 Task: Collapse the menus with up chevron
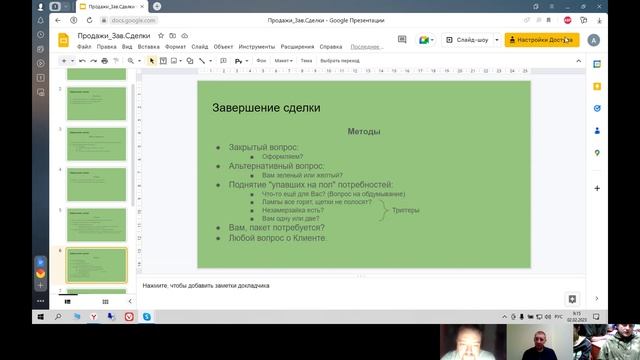[578, 61]
